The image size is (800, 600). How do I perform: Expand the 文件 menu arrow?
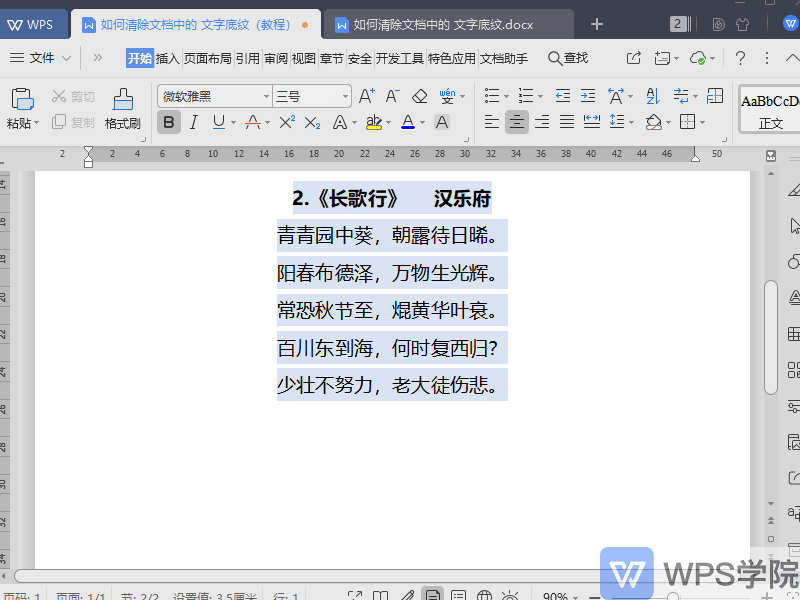coord(66,58)
